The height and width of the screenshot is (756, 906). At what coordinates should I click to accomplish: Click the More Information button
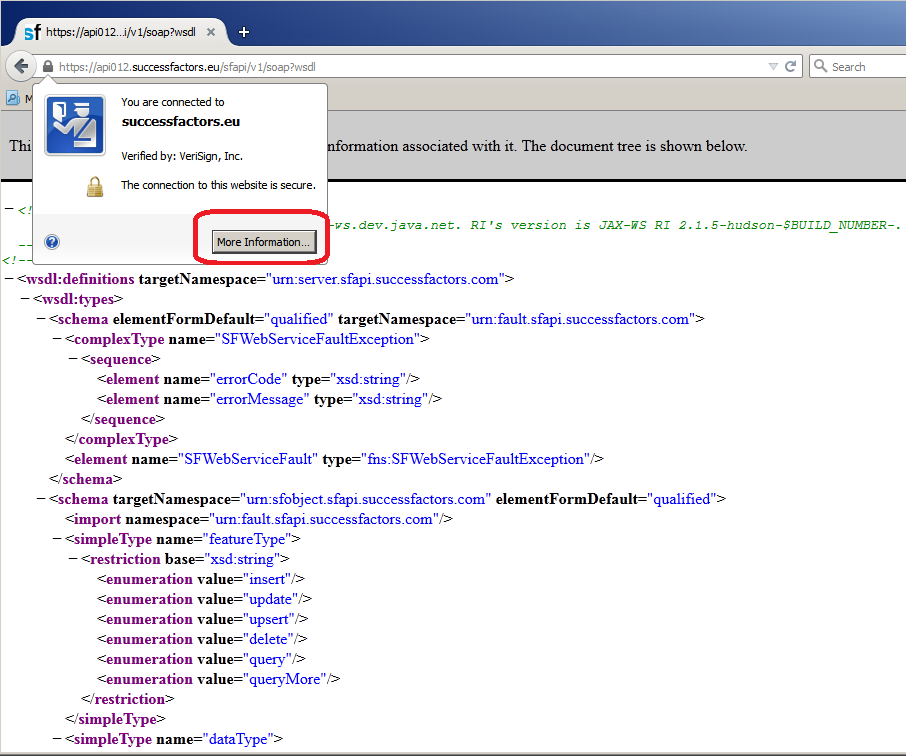264,242
